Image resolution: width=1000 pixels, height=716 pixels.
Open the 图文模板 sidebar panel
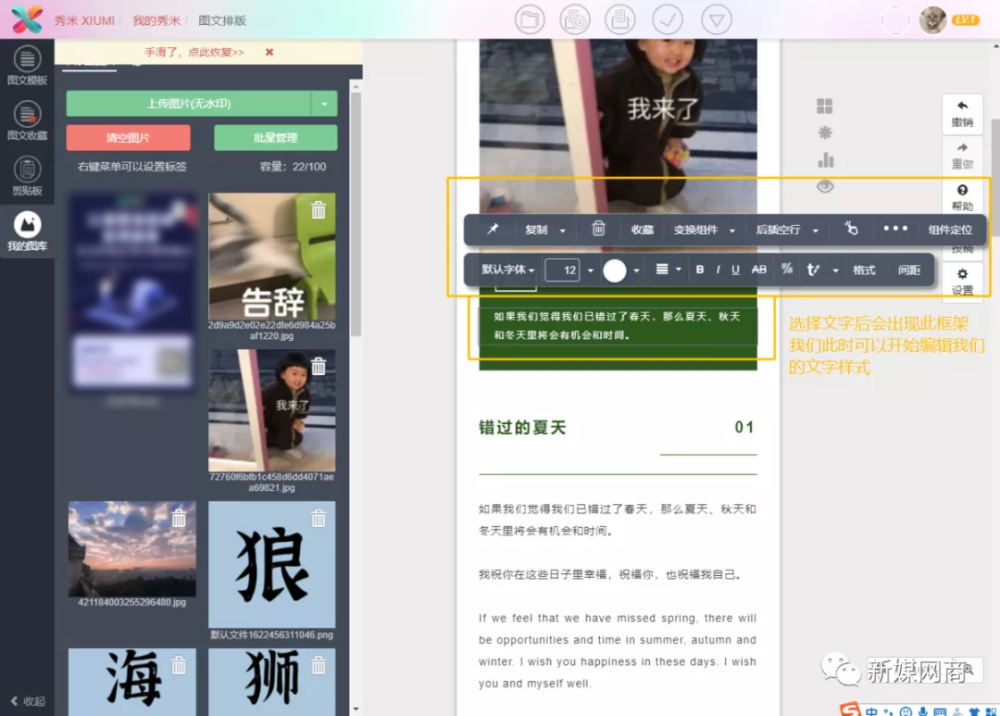(x=27, y=66)
